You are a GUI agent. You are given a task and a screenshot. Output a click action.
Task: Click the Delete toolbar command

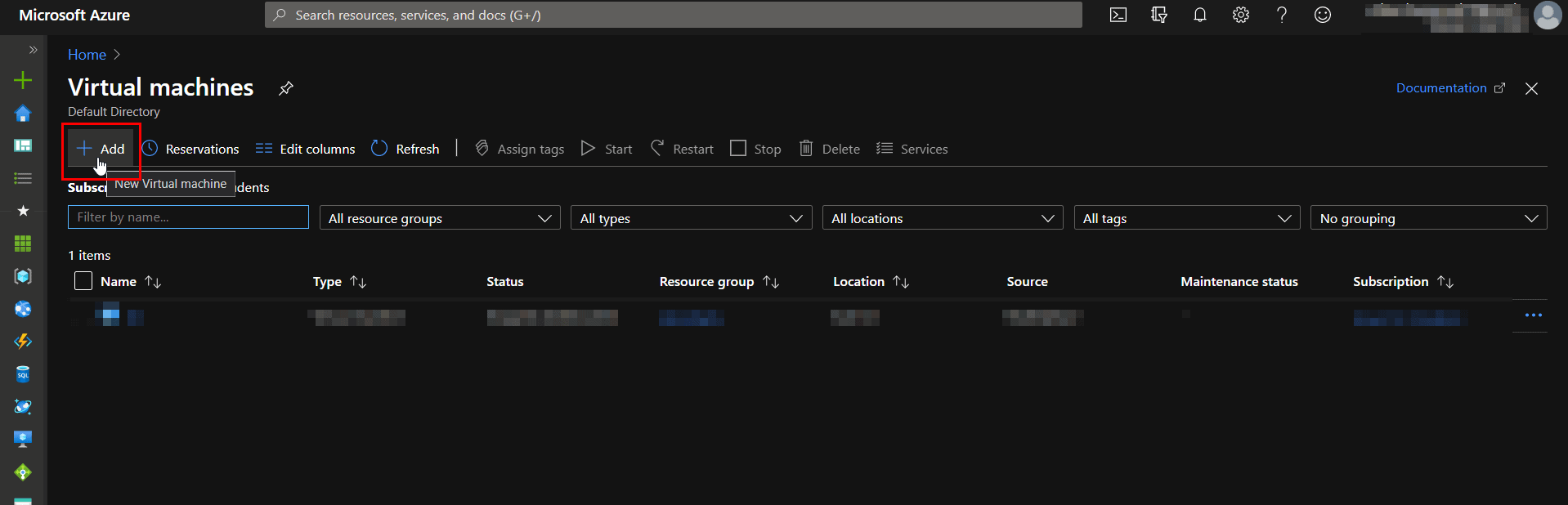click(x=829, y=149)
